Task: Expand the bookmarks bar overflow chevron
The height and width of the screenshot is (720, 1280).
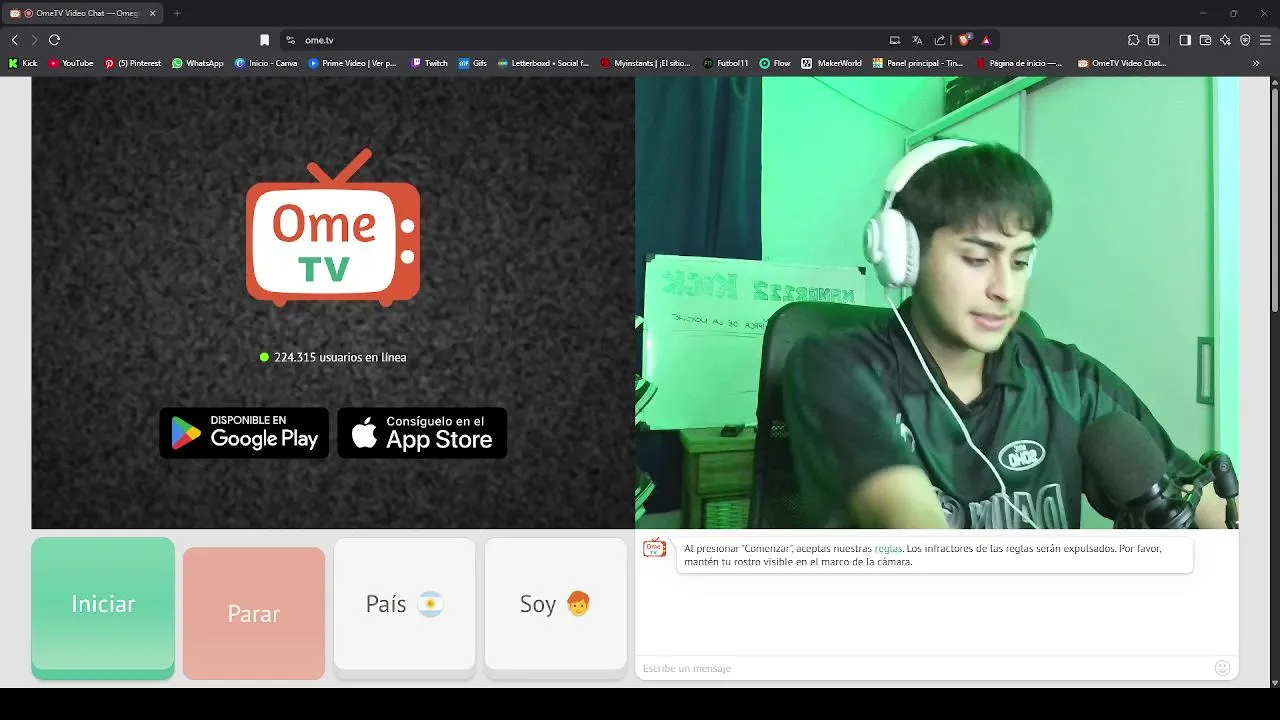Action: [x=1256, y=63]
